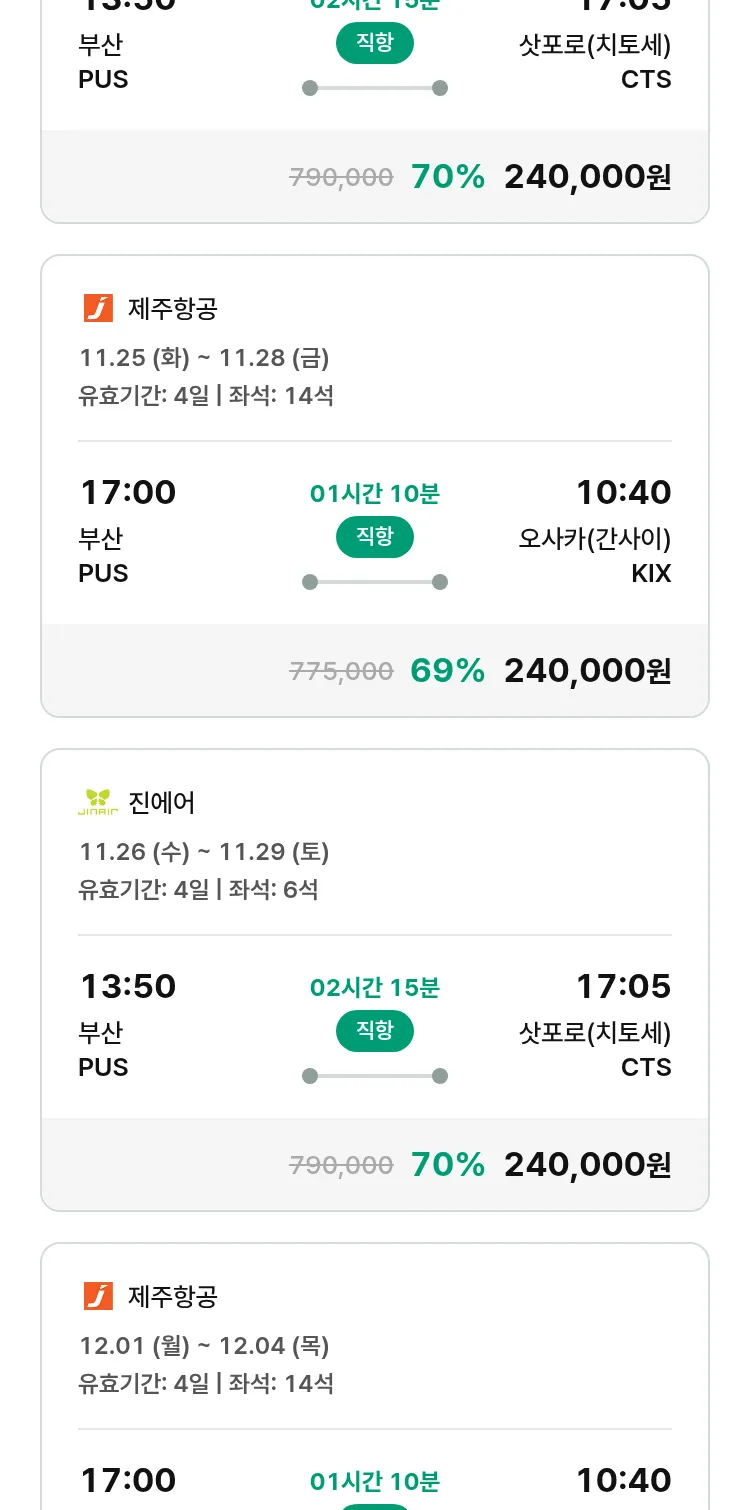Click the 13:50 departure time on the 11.26 flight

click(x=128, y=986)
